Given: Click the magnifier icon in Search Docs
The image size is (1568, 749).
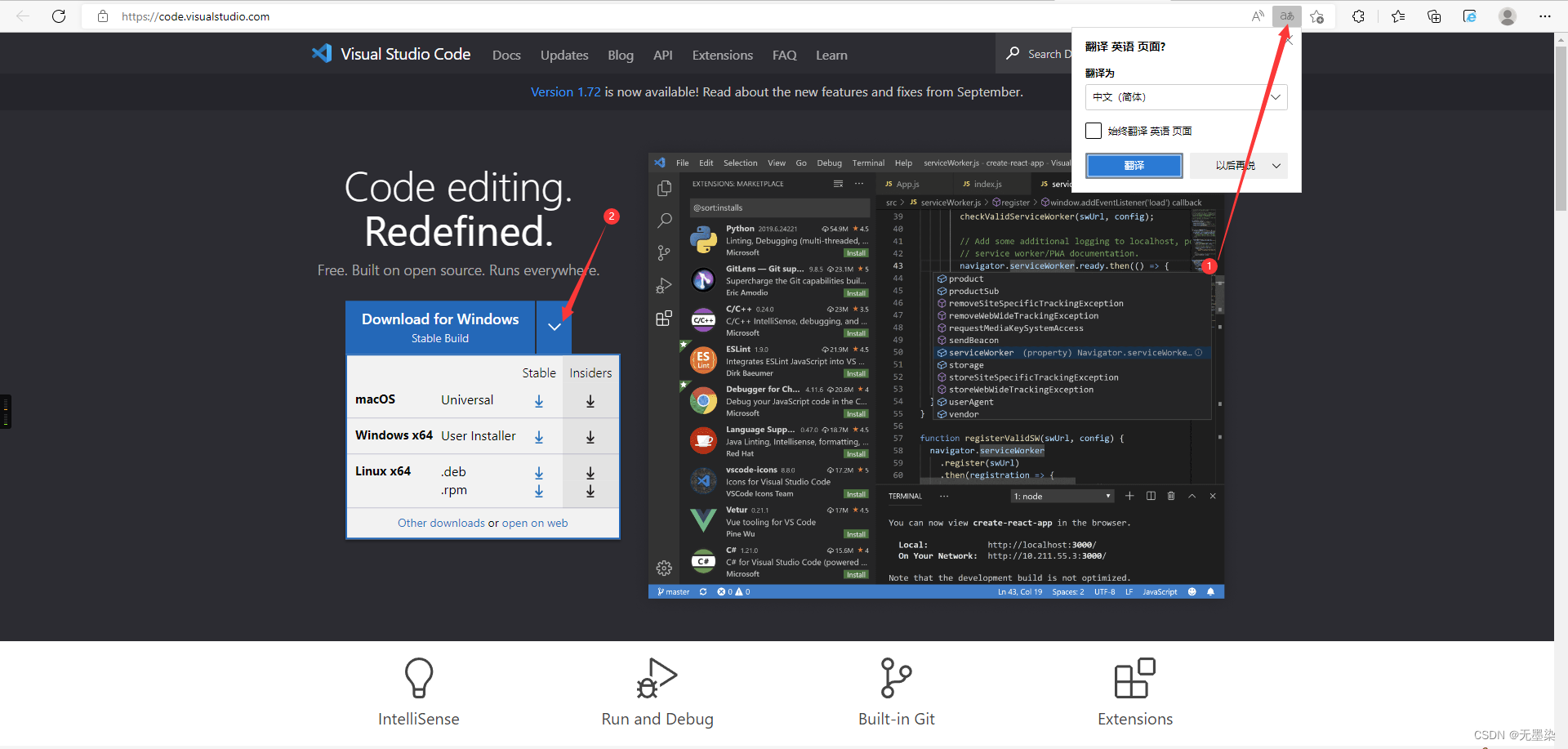Looking at the screenshot, I should click(1013, 53).
